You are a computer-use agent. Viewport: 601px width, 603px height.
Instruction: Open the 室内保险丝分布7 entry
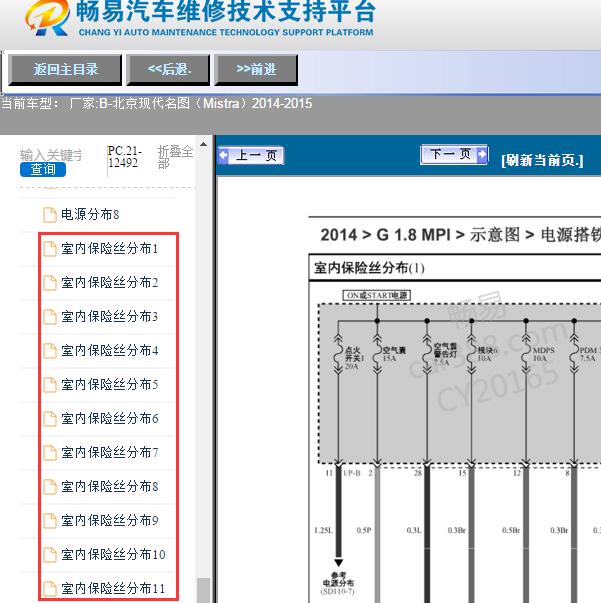click(110, 452)
